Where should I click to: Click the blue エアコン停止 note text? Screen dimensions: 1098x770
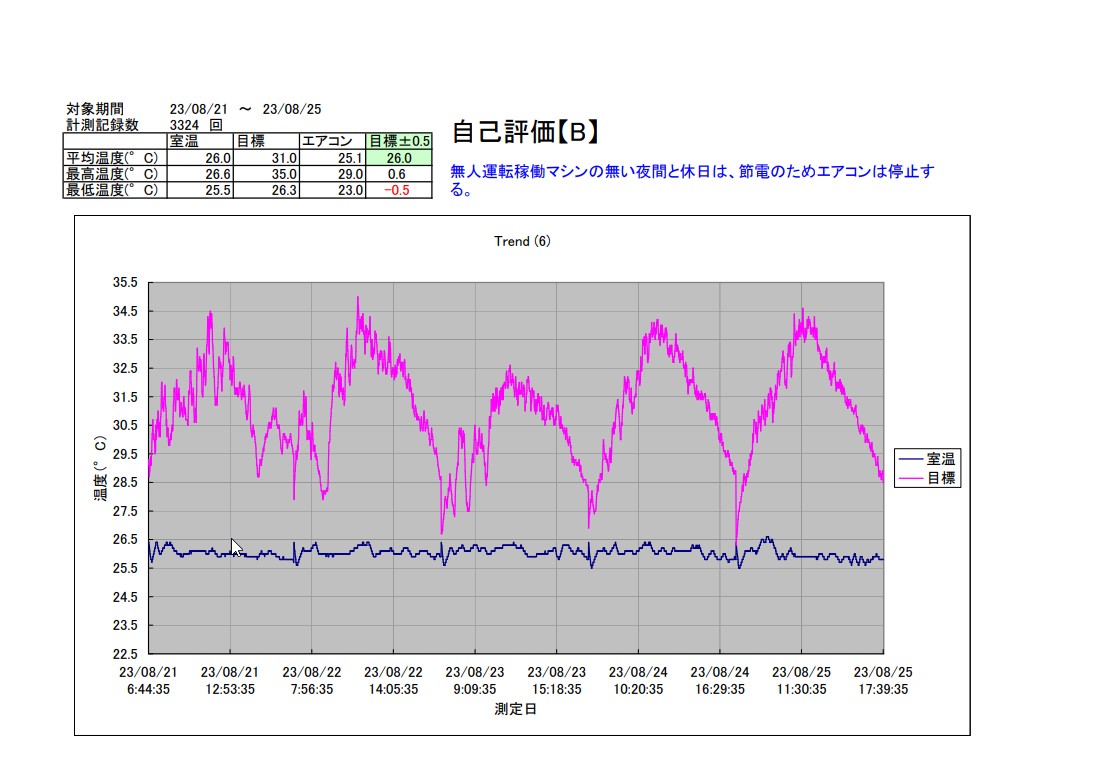pos(692,180)
